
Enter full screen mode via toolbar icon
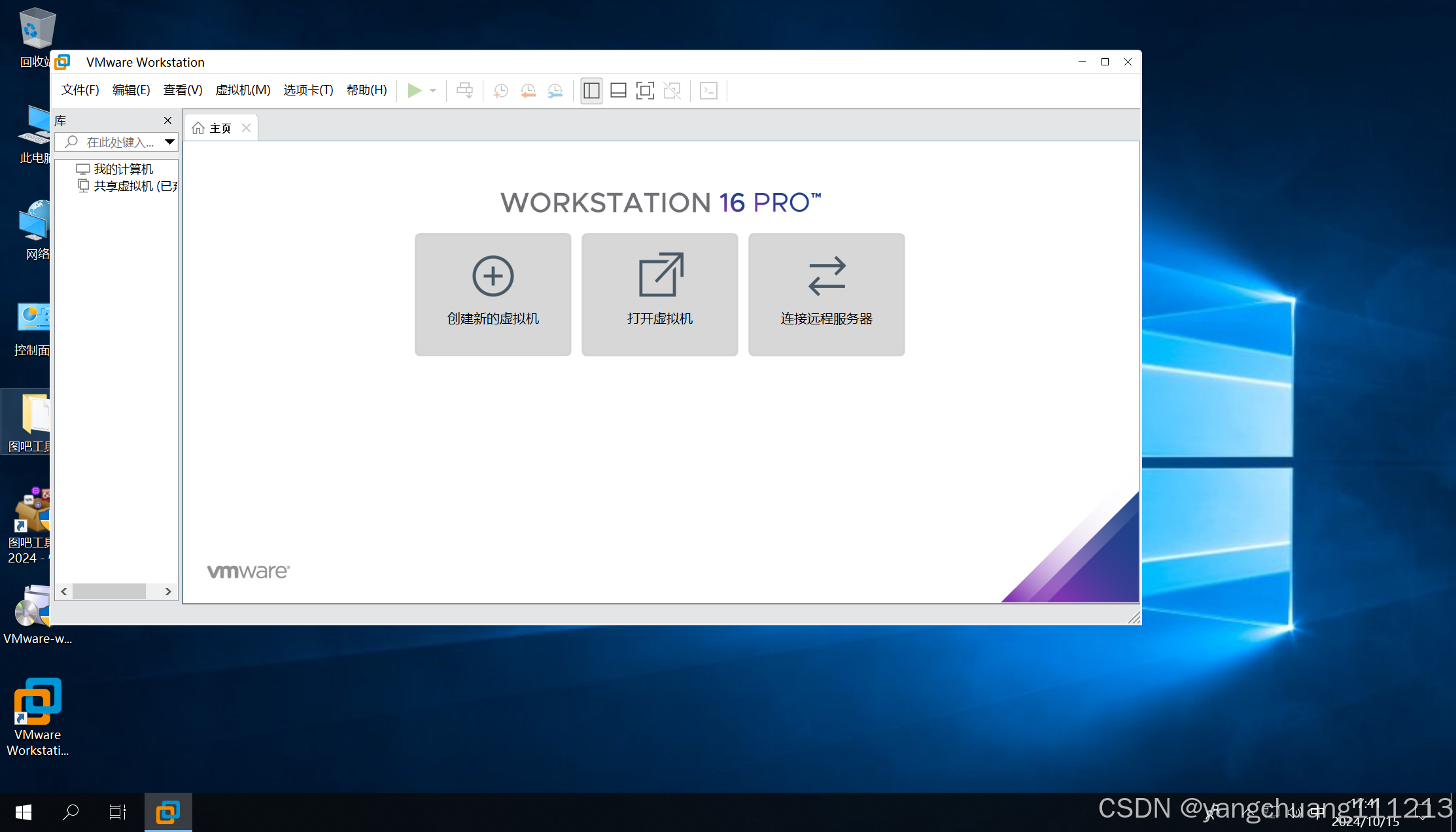pos(645,90)
